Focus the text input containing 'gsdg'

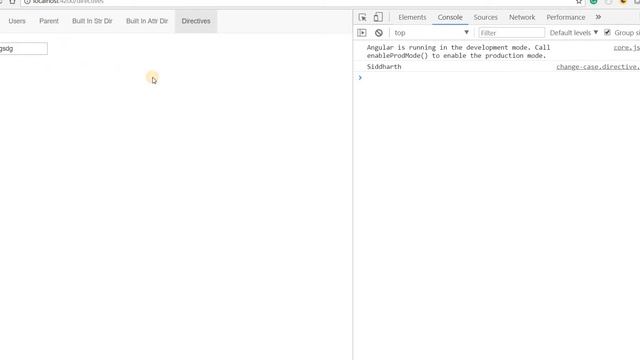[x=23, y=49]
